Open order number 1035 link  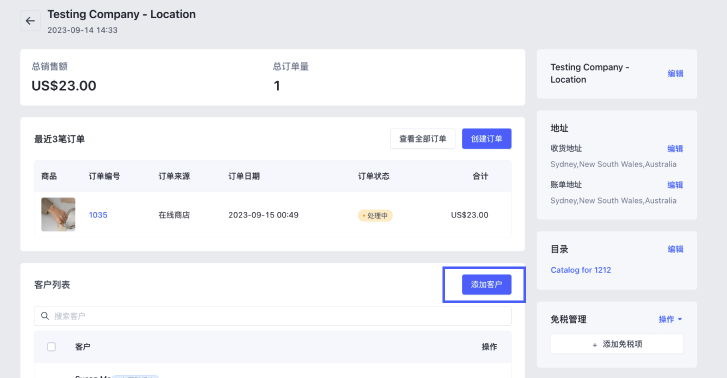coord(98,215)
